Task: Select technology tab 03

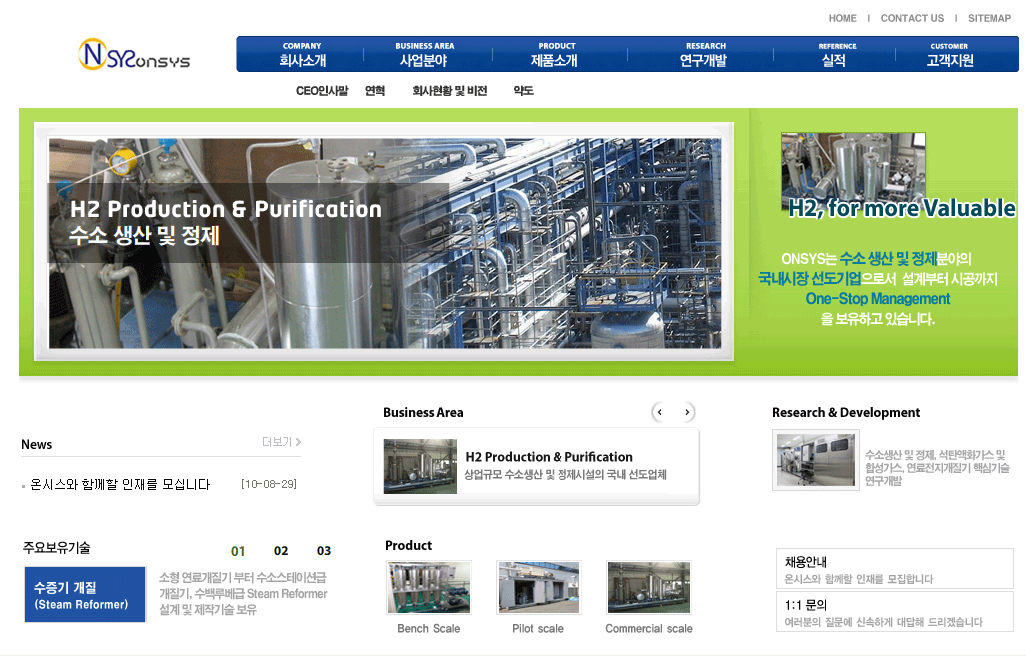Action: (324, 551)
